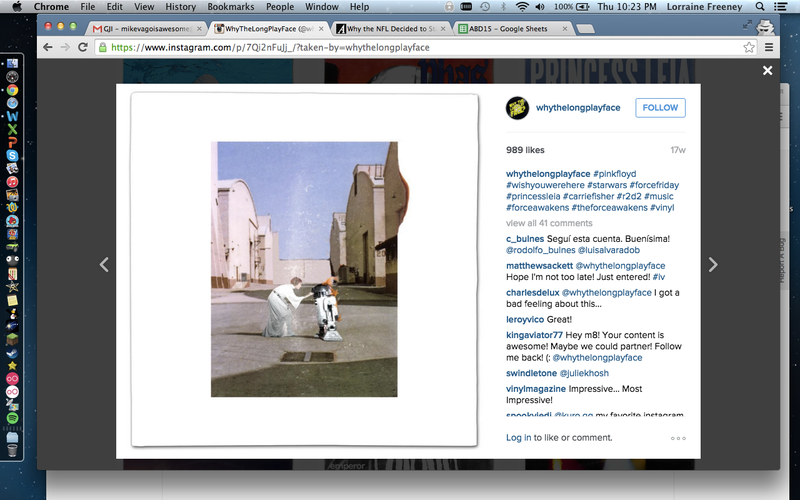Open the Help menu
This screenshot has height=500, width=800.
click(359, 7)
